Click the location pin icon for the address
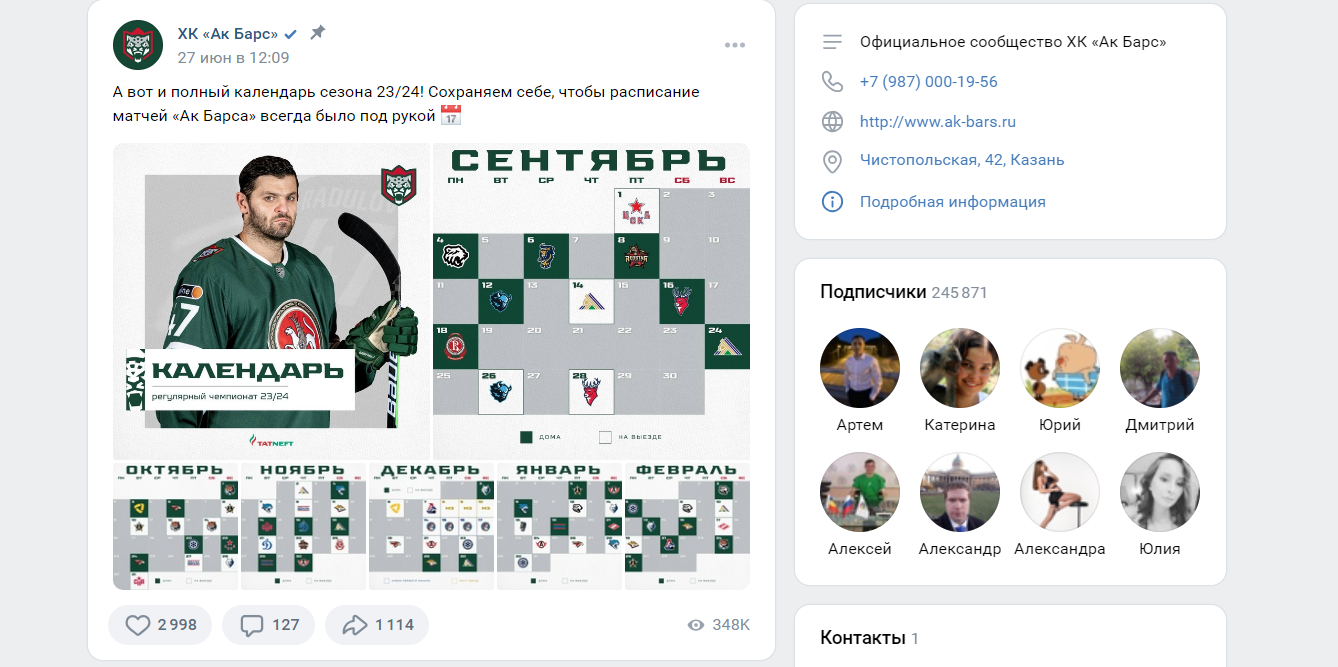Image resolution: width=1338 pixels, height=667 pixels. pos(832,161)
